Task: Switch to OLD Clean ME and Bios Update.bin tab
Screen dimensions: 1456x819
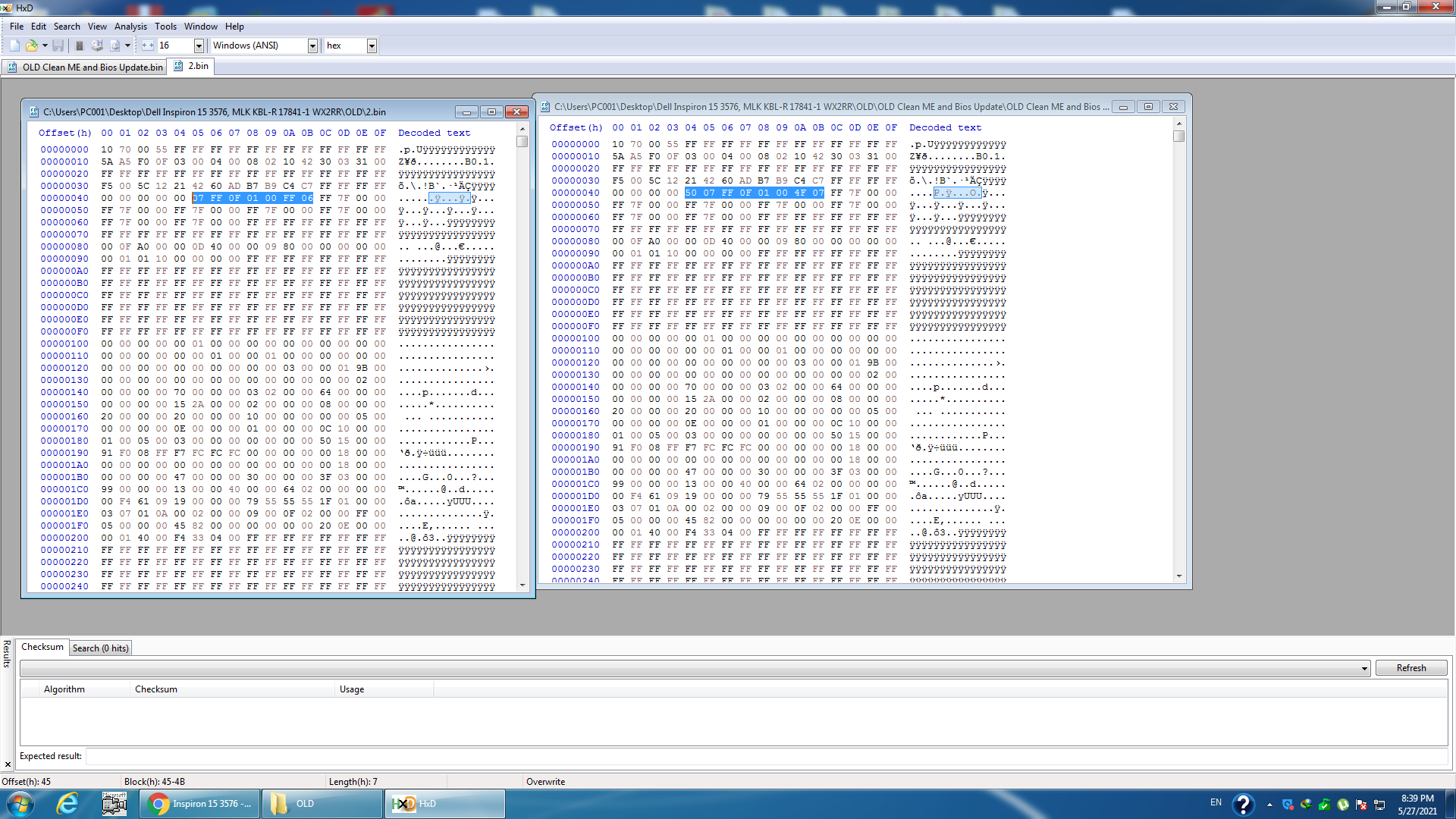Action: (x=85, y=67)
